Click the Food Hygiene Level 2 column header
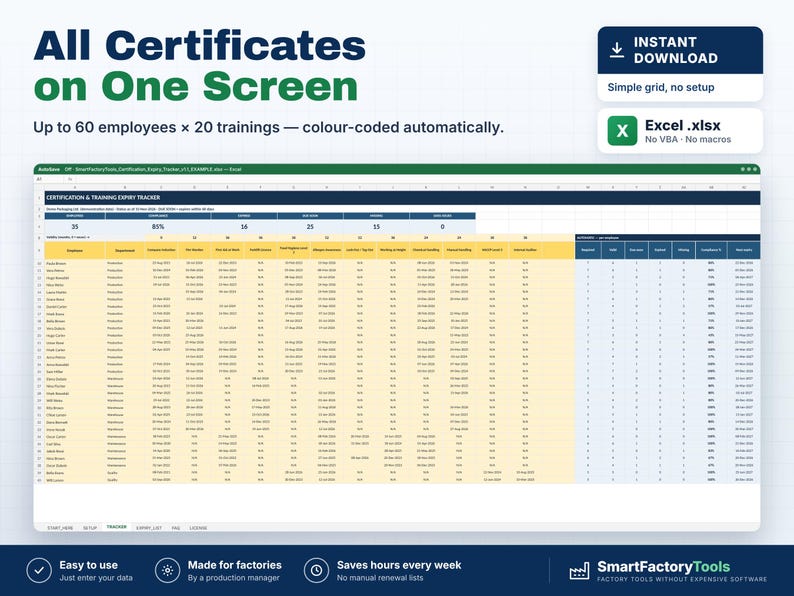This screenshot has height=596, width=794. tap(294, 250)
